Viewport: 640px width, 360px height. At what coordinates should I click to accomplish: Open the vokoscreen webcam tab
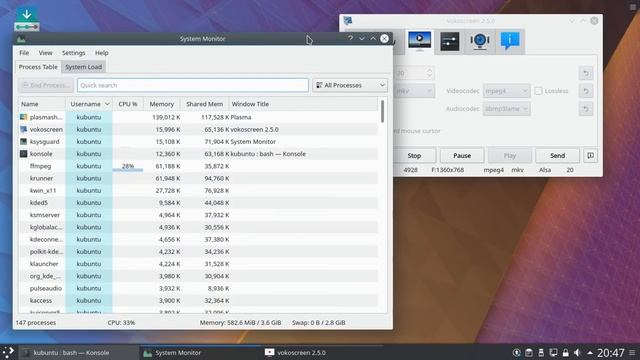480,41
